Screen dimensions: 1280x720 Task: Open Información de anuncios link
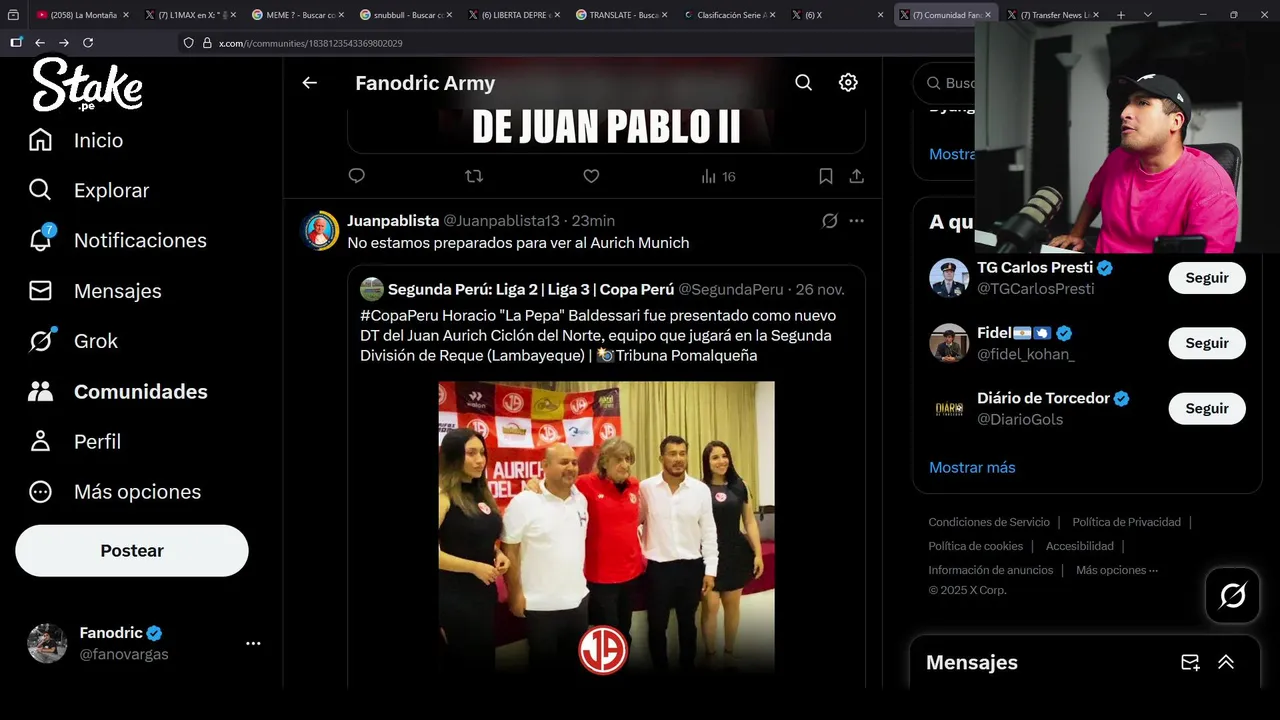991,570
